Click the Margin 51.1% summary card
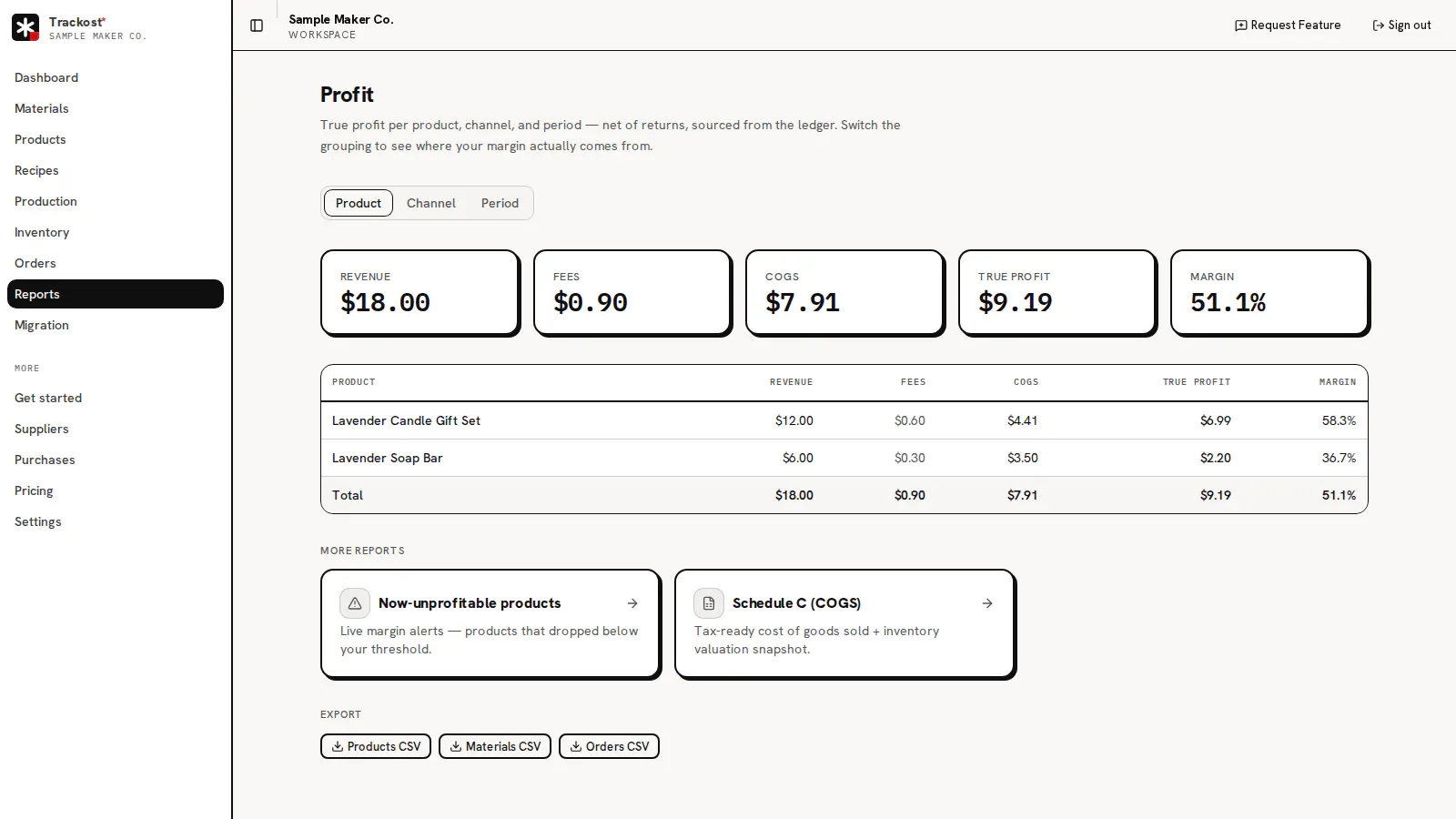The image size is (1456, 819). click(1269, 293)
